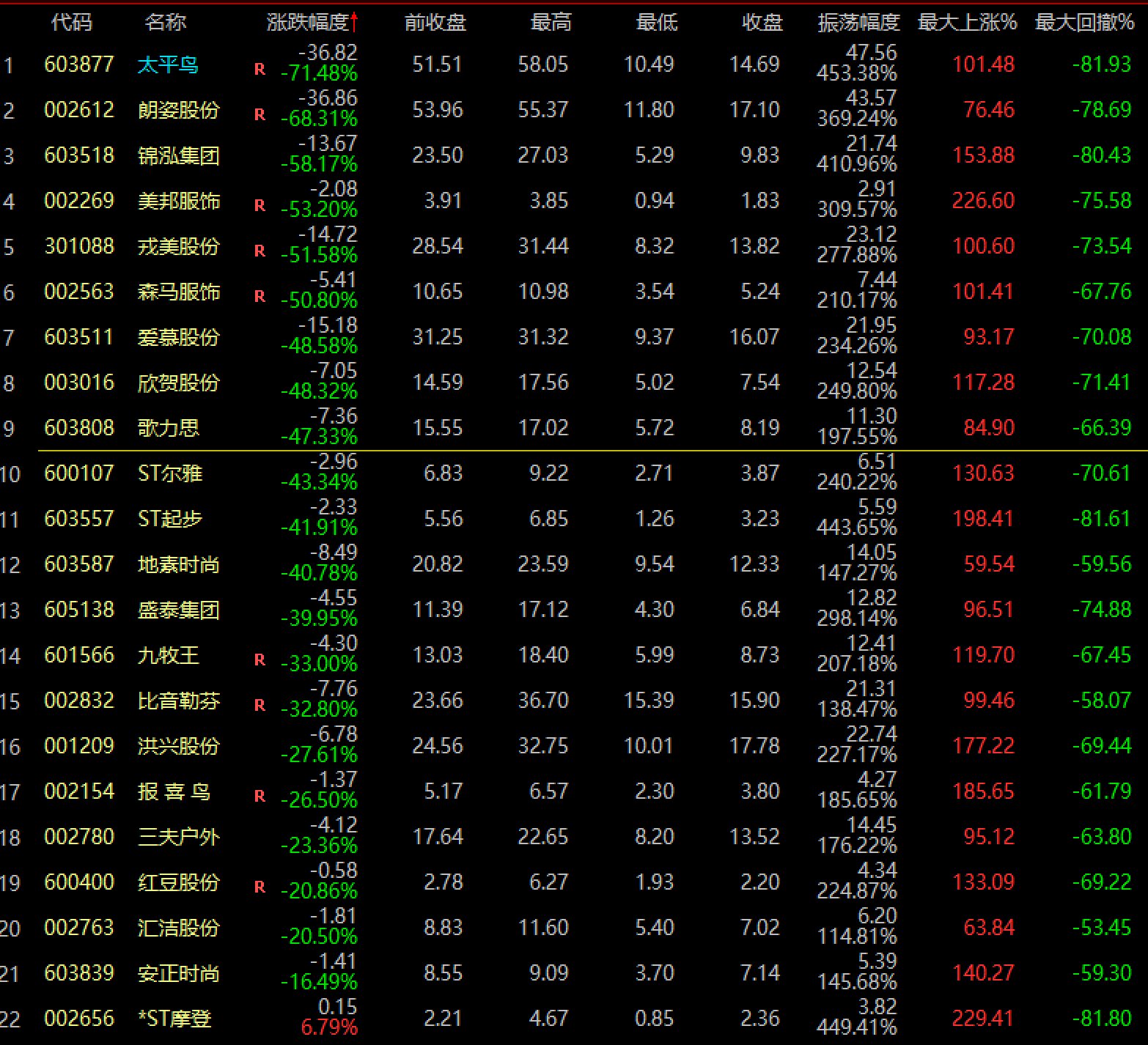
Task: Click stock code 600107
Action: tap(79, 473)
